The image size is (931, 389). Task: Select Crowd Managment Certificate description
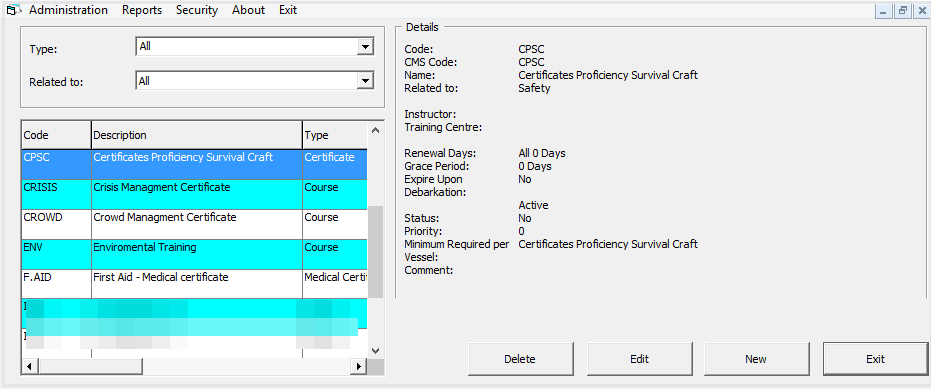click(197, 224)
